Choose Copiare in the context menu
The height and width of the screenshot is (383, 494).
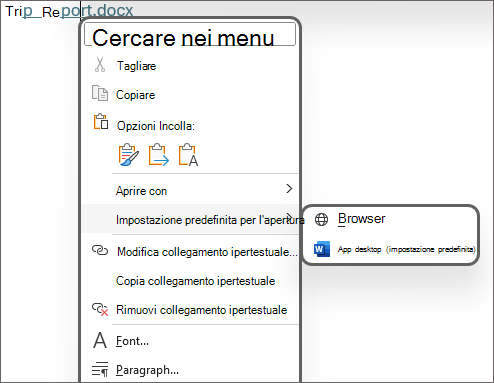(x=135, y=95)
